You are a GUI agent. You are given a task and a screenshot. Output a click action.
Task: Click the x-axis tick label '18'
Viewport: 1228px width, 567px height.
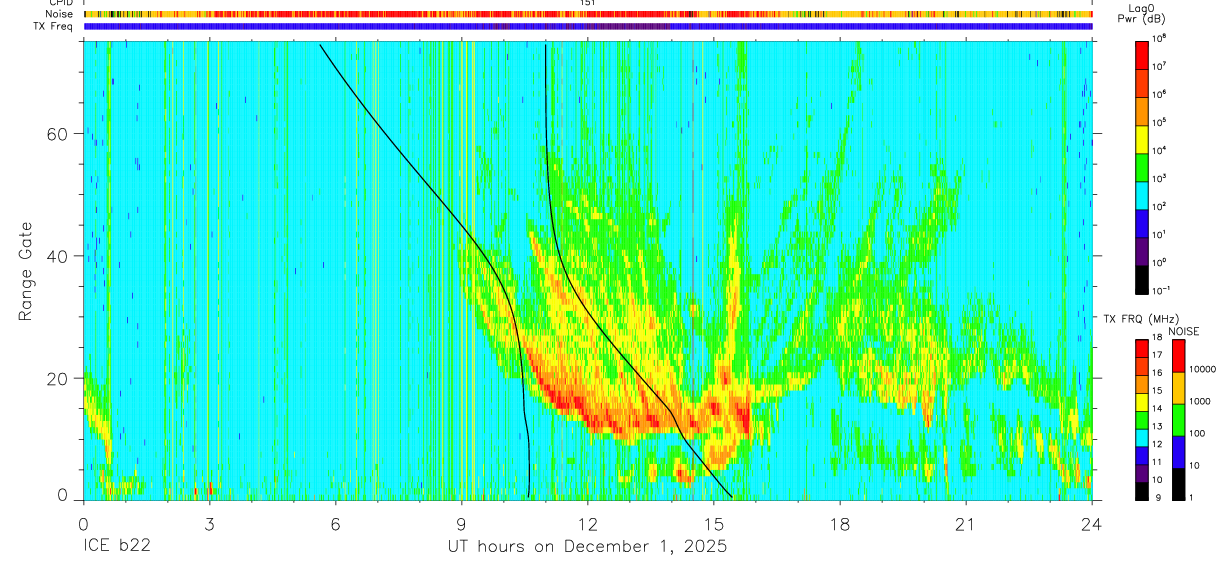point(840,524)
